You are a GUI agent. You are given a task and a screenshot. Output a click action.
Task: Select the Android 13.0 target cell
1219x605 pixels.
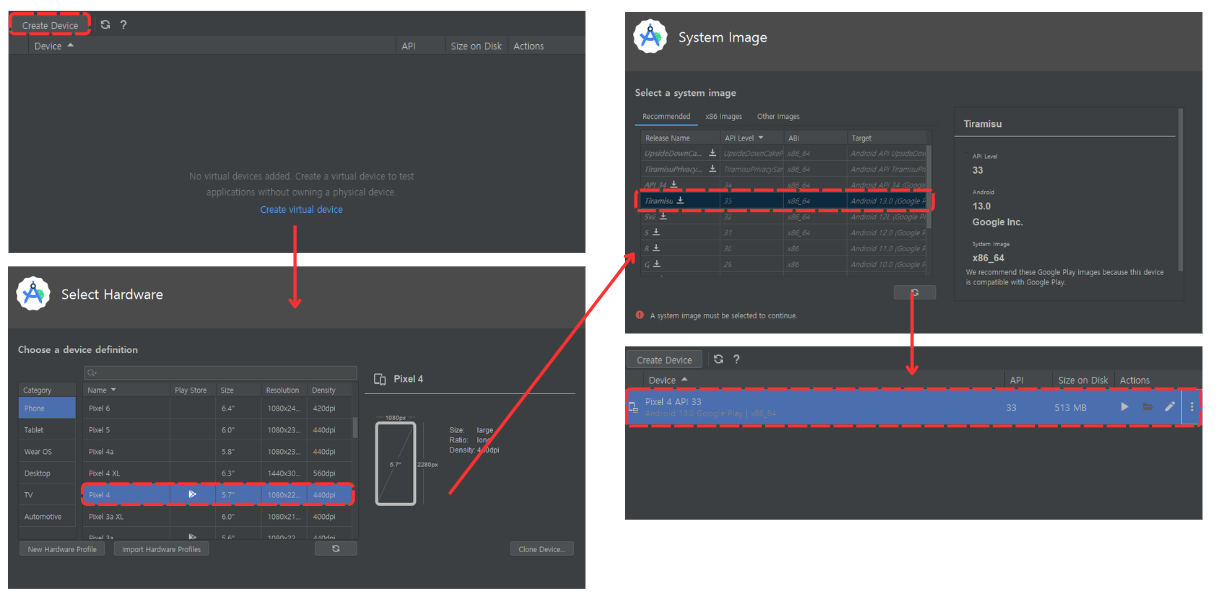(889, 201)
